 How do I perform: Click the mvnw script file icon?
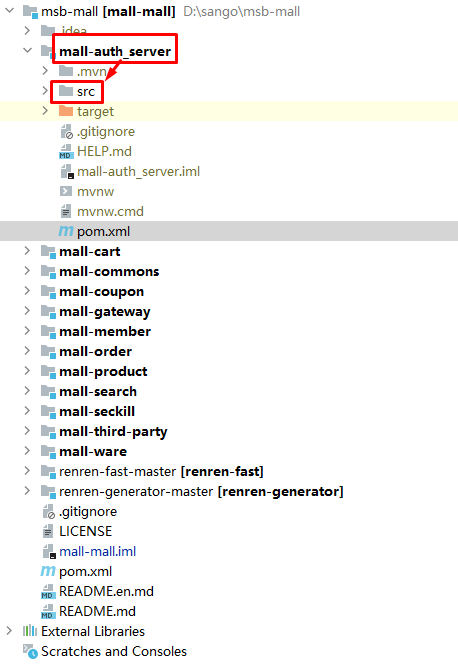[66, 191]
